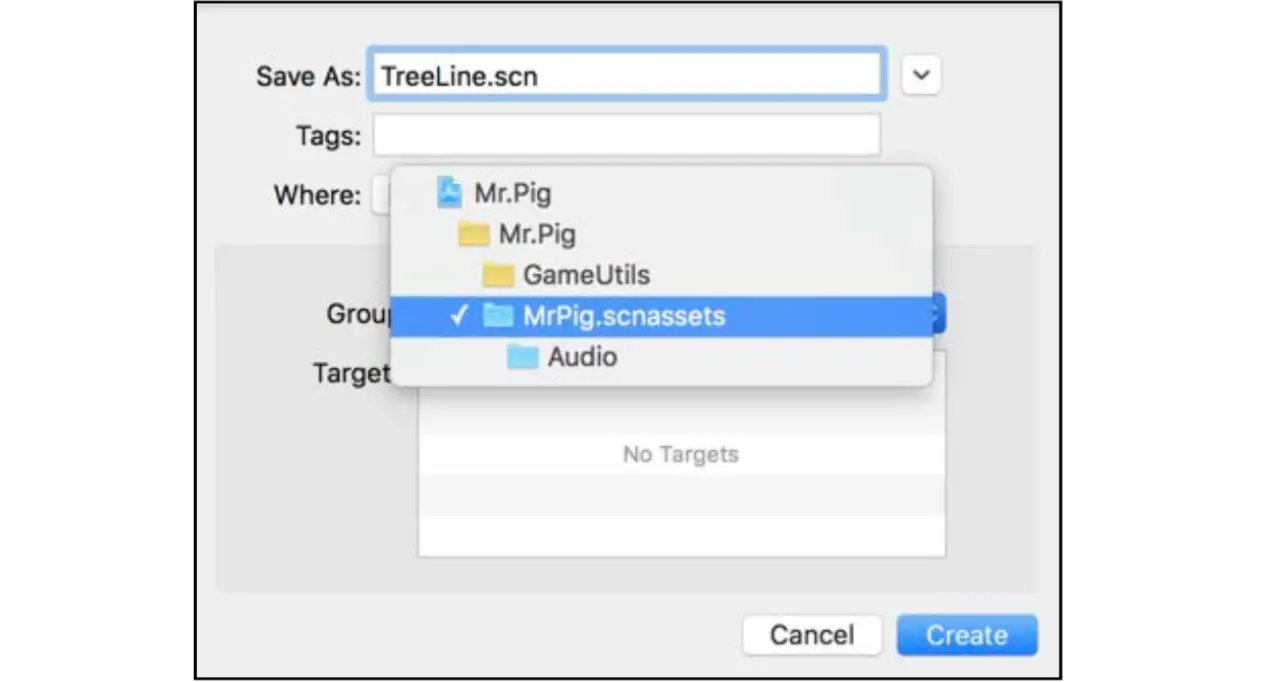Click the yellow GameUtils folder icon
1274x682 pixels.
pos(497,275)
